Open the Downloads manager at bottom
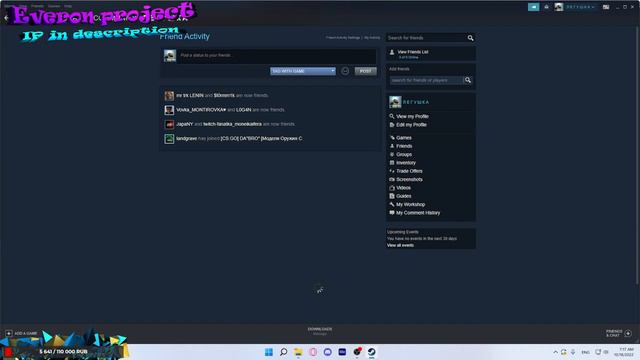 click(x=320, y=331)
